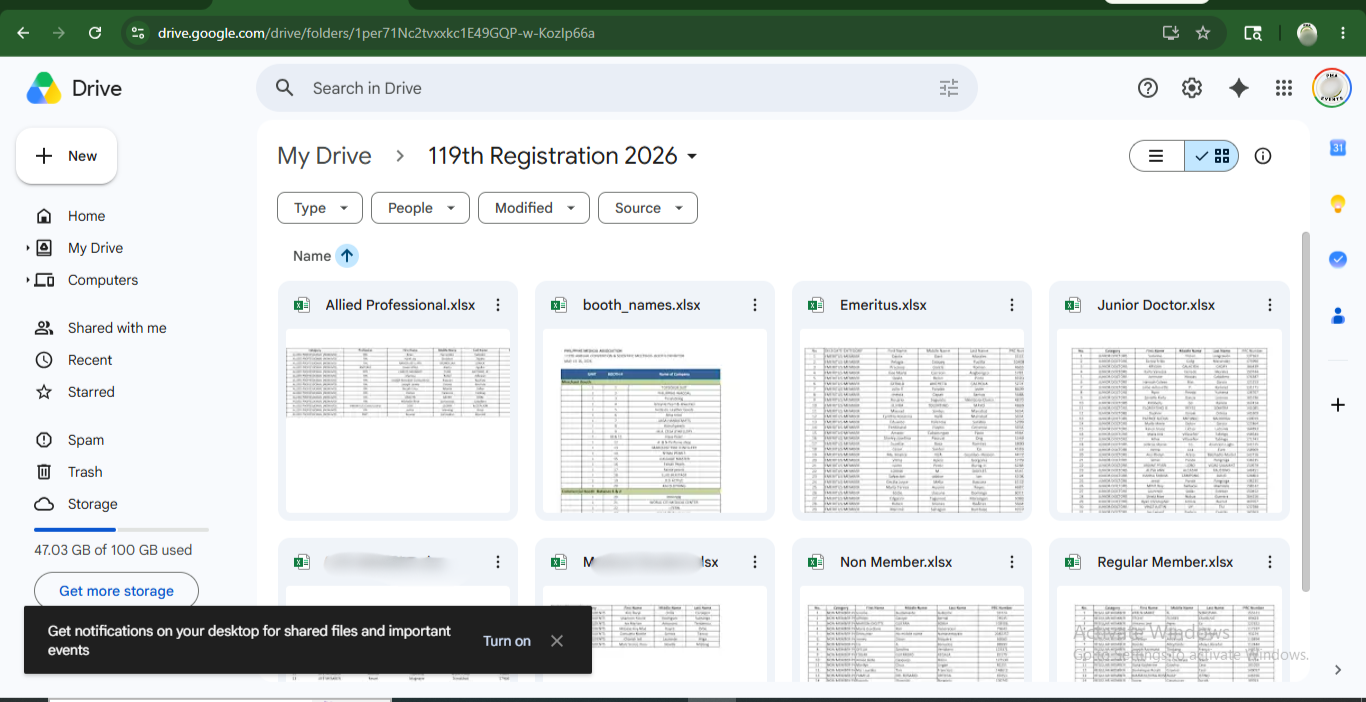Open Google Keep lightbulb side panel
The height and width of the screenshot is (702, 1366).
(1338, 204)
